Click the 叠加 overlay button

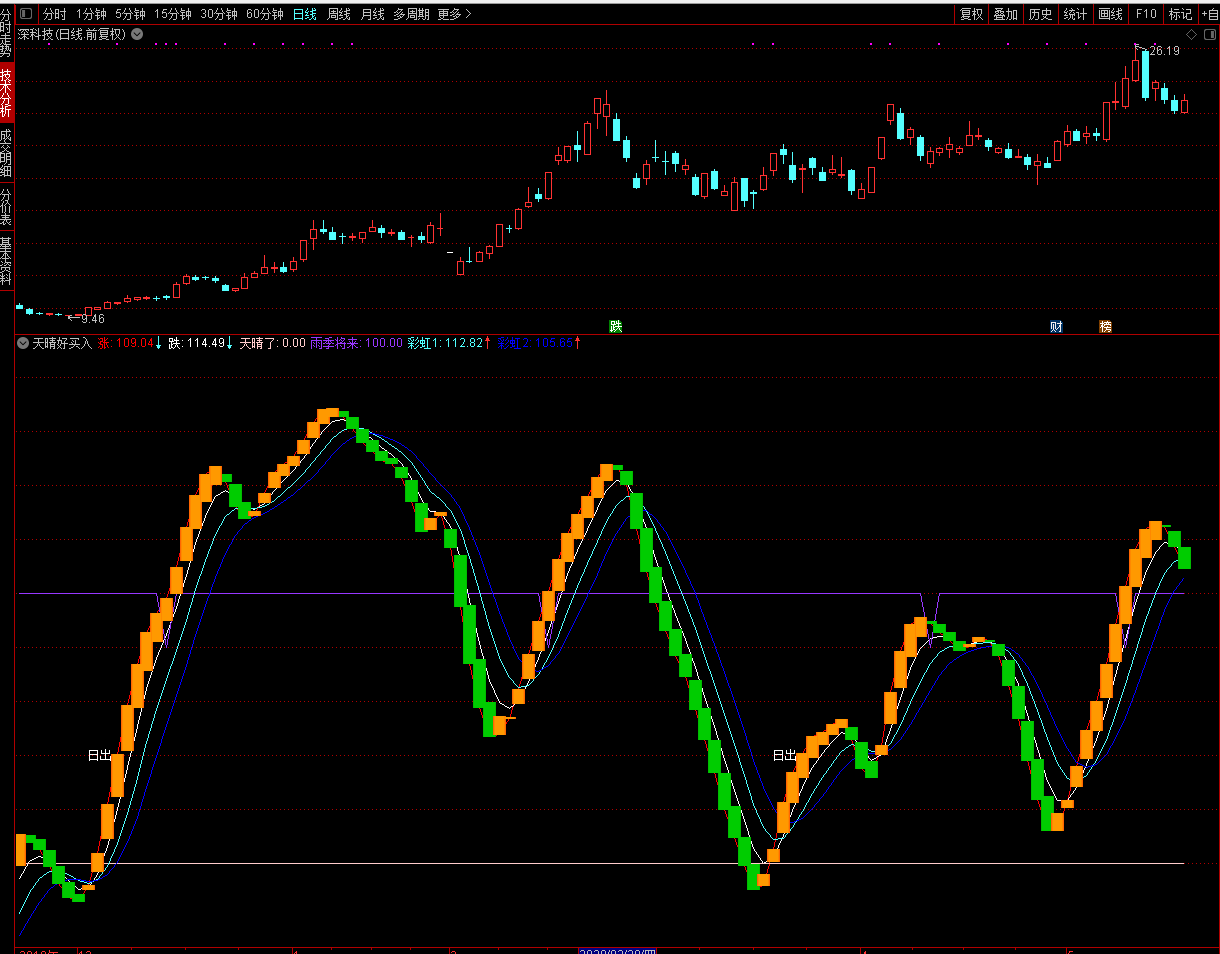[x=1005, y=14]
